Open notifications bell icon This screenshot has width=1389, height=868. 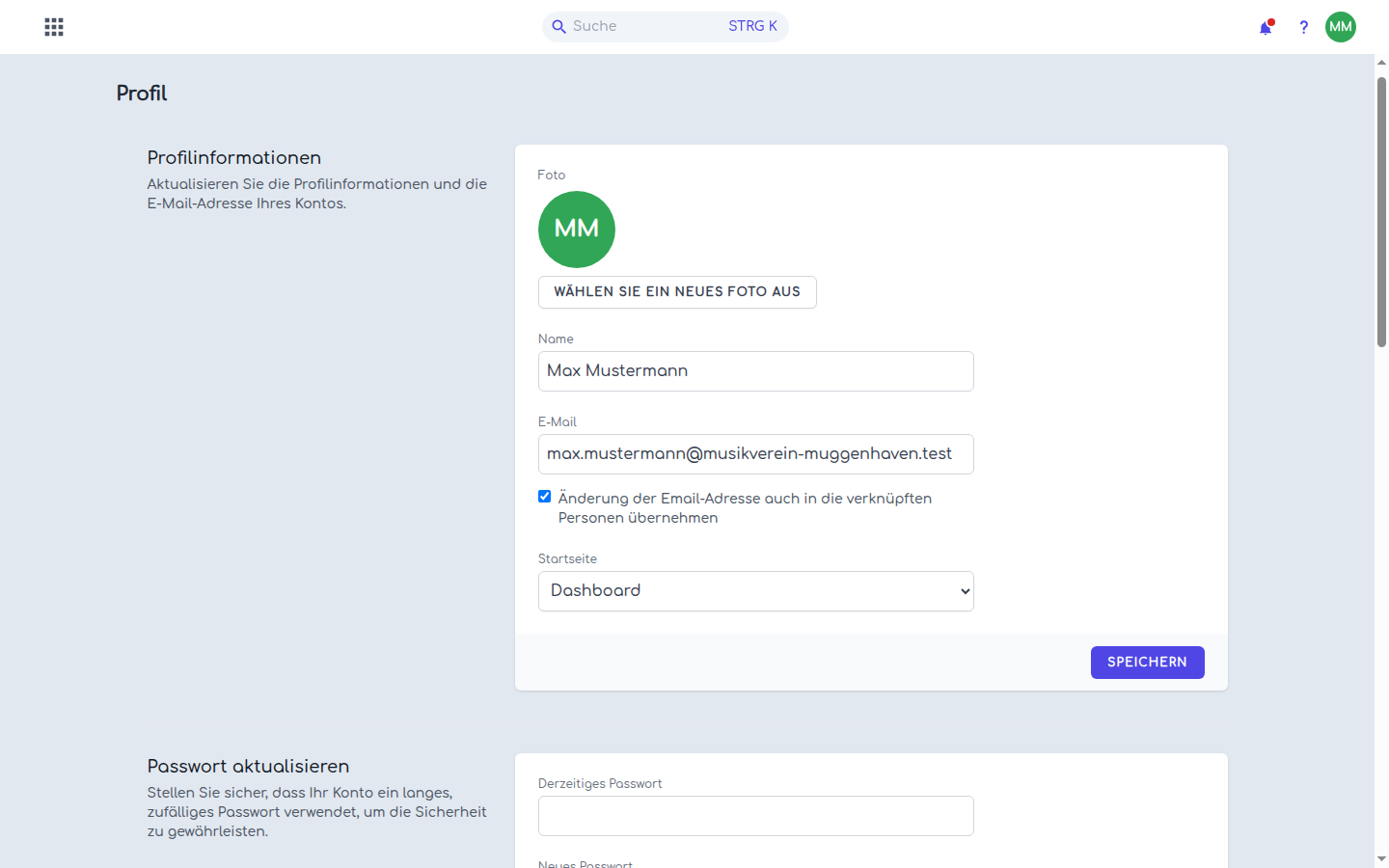point(1266,27)
